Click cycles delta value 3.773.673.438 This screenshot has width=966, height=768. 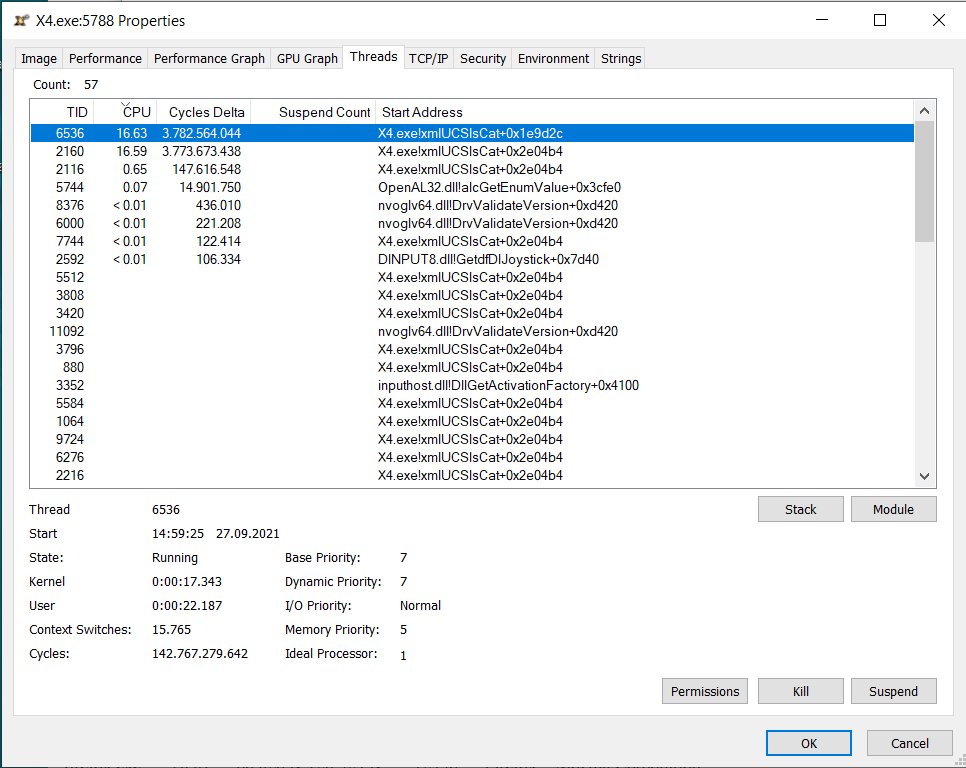[201, 151]
